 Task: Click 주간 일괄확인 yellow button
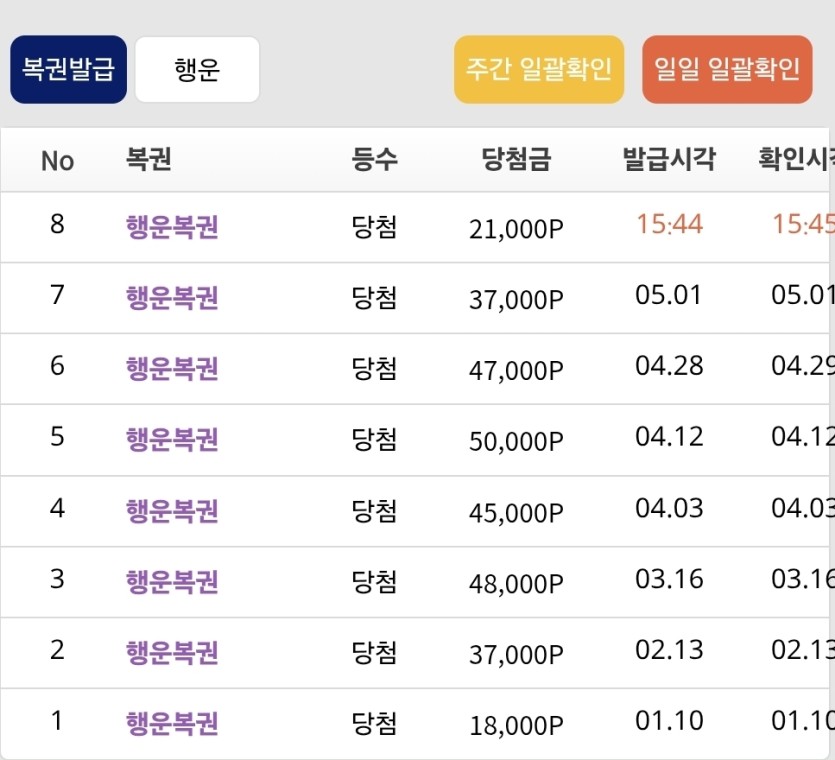539,69
